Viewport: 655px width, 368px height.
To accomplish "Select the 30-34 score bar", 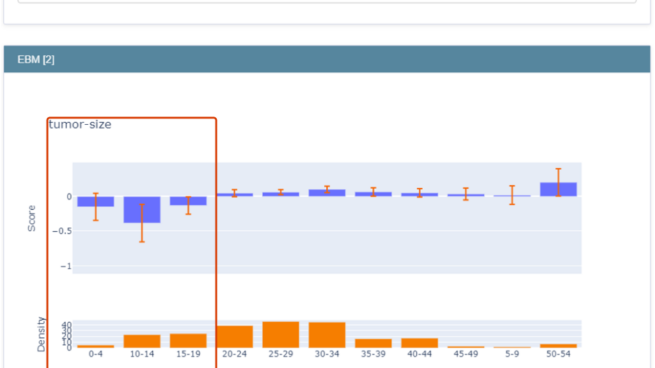I will click(327, 193).
